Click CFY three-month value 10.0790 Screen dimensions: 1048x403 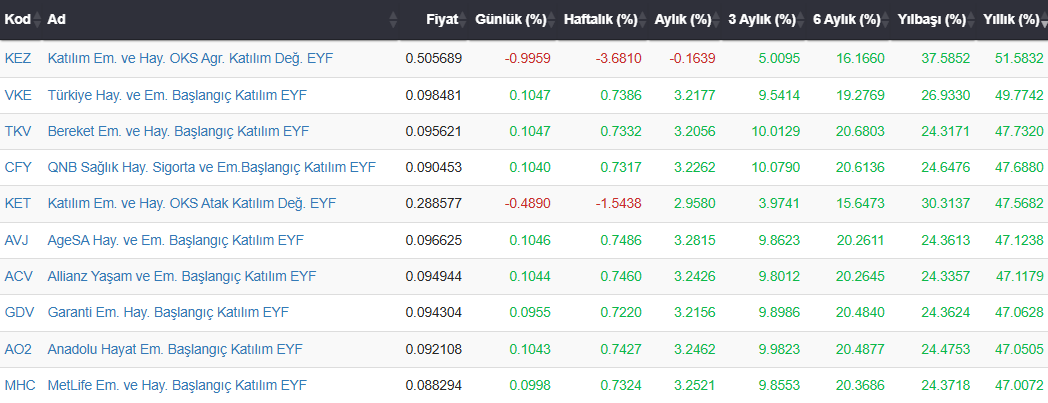pos(775,167)
